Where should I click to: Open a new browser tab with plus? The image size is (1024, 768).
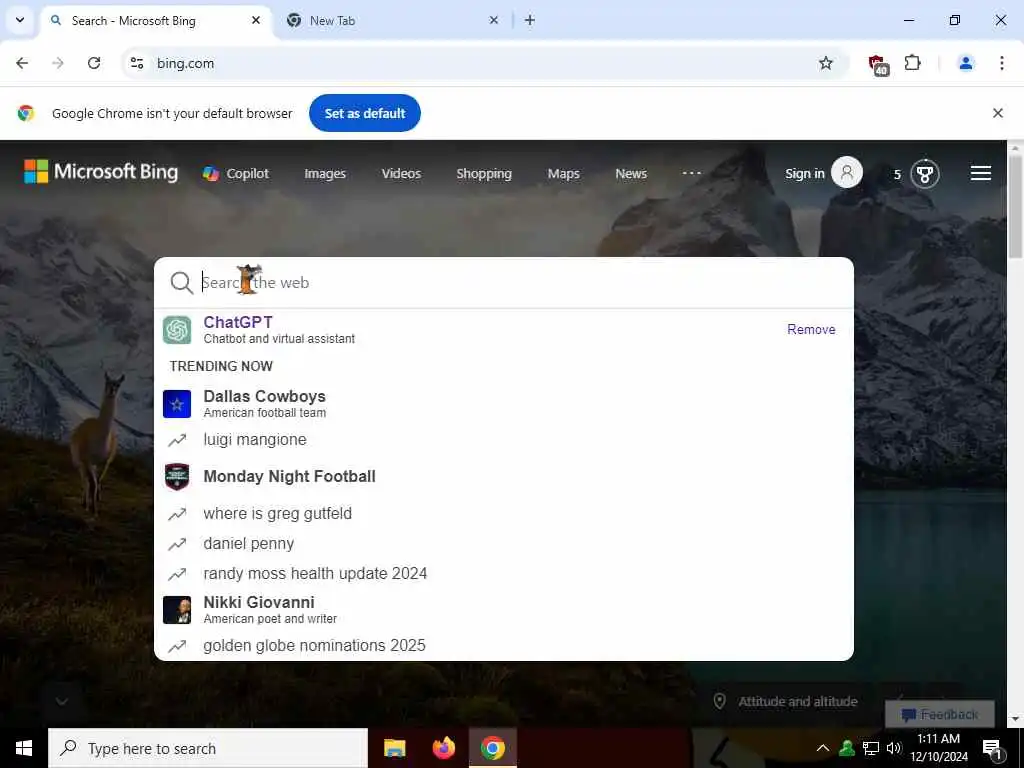click(x=530, y=20)
